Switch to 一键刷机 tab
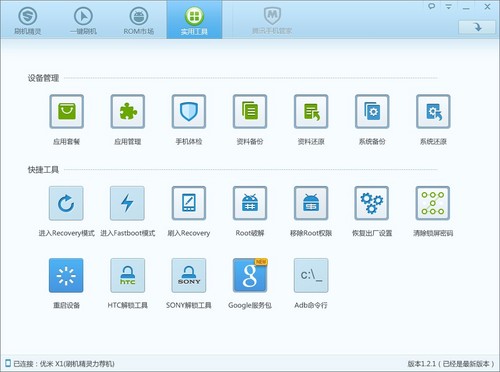500x372 pixels. click(83, 20)
